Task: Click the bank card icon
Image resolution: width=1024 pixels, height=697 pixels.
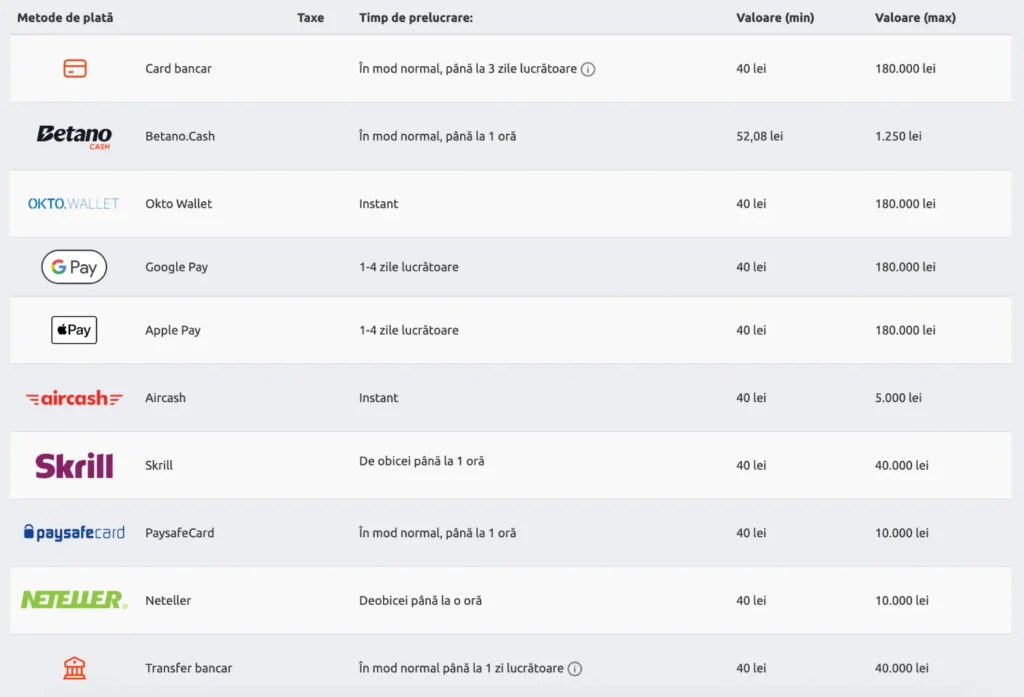Action: click(x=74, y=68)
